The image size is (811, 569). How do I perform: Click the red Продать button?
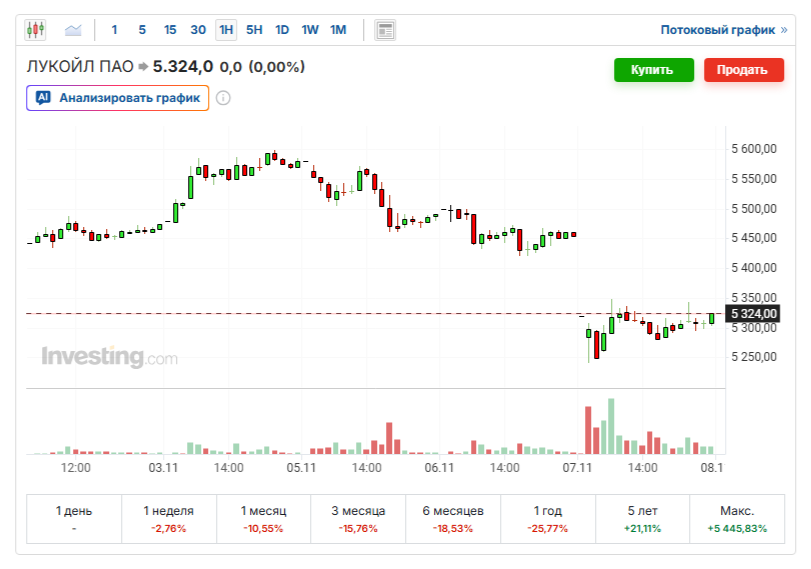pyautogui.click(x=744, y=70)
